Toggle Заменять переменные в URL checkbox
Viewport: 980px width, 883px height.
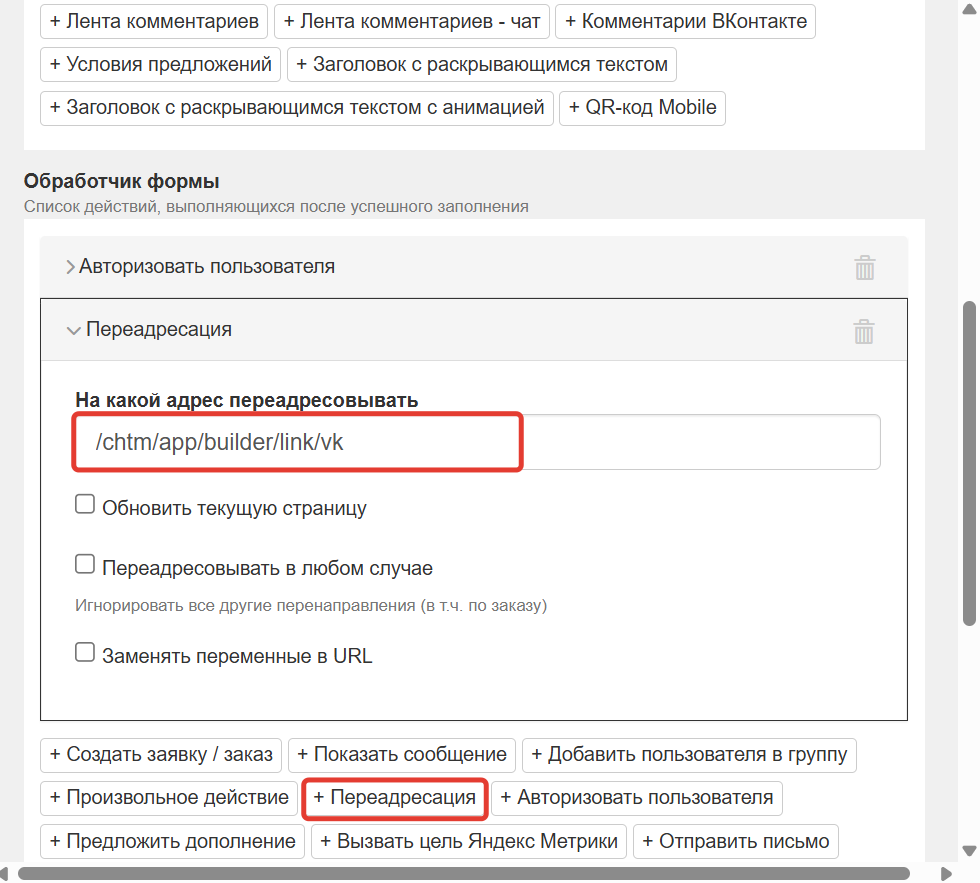[x=85, y=651]
